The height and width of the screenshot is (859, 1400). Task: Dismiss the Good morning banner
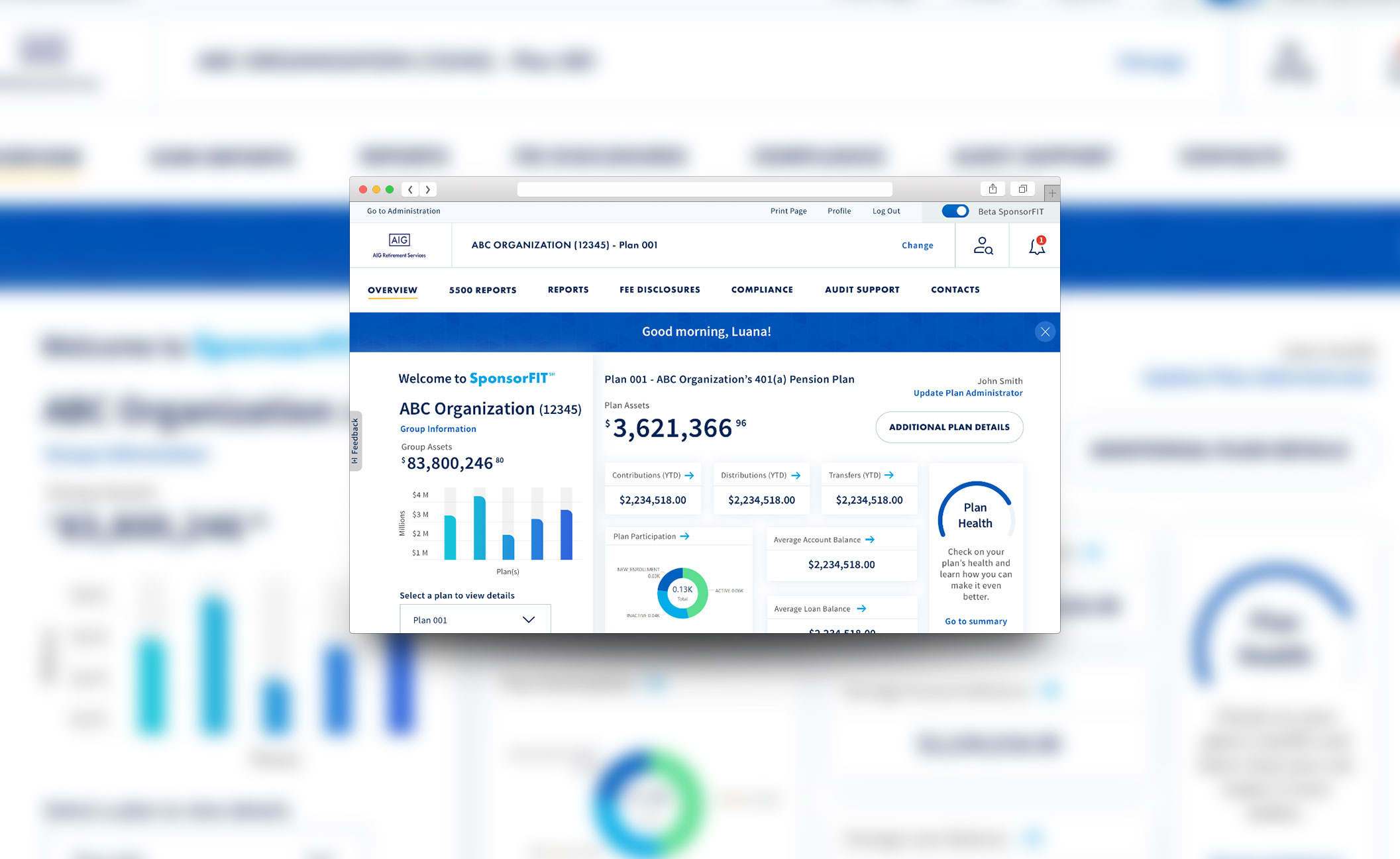[1045, 332]
